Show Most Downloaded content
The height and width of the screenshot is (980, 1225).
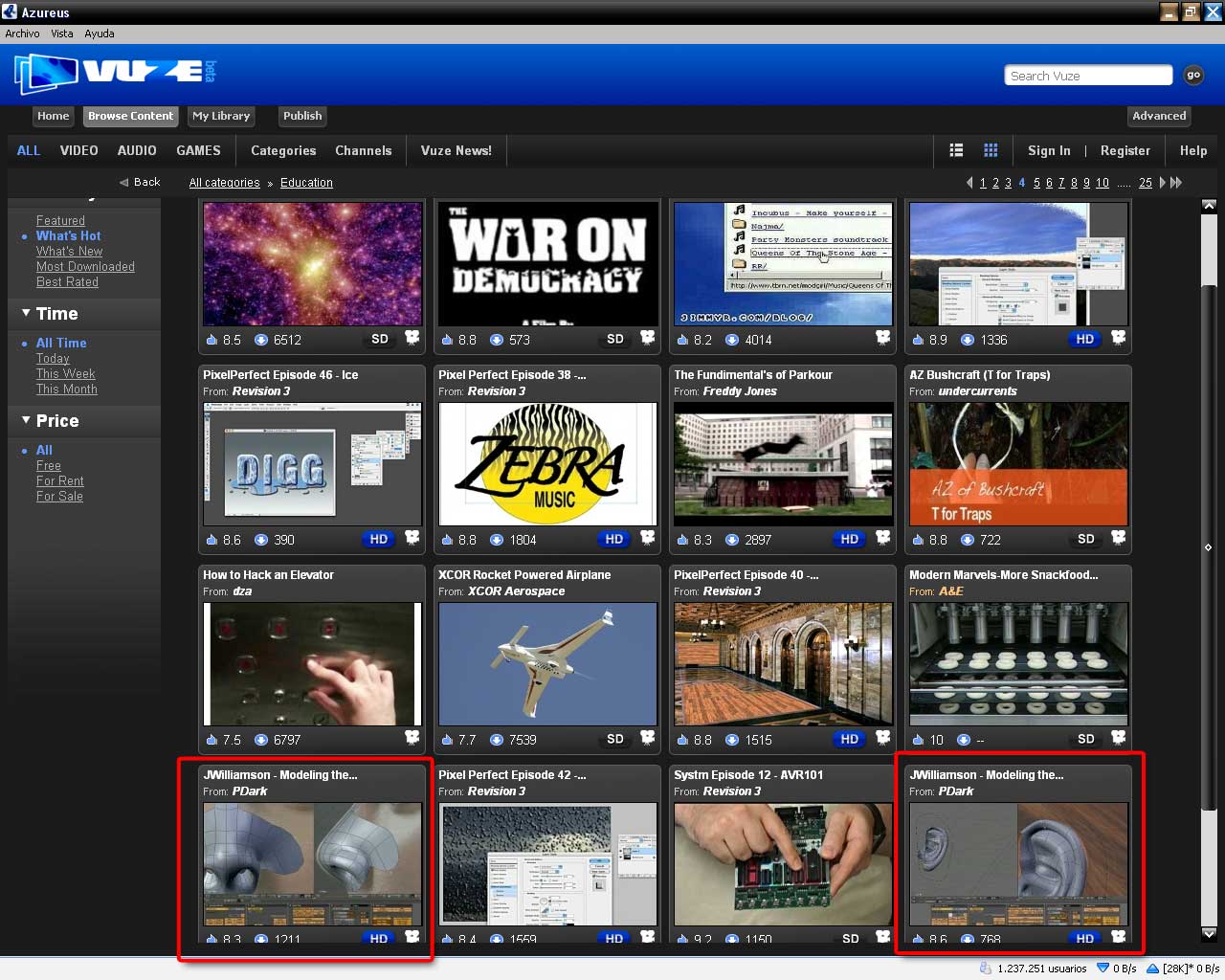(85, 266)
